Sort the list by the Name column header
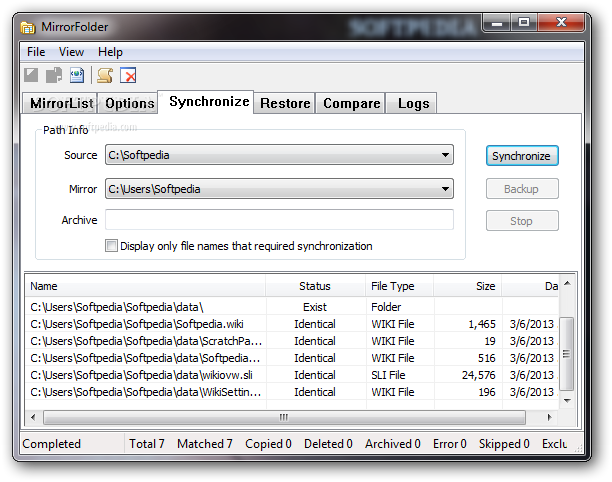This screenshot has width=612, height=482. 145,286
